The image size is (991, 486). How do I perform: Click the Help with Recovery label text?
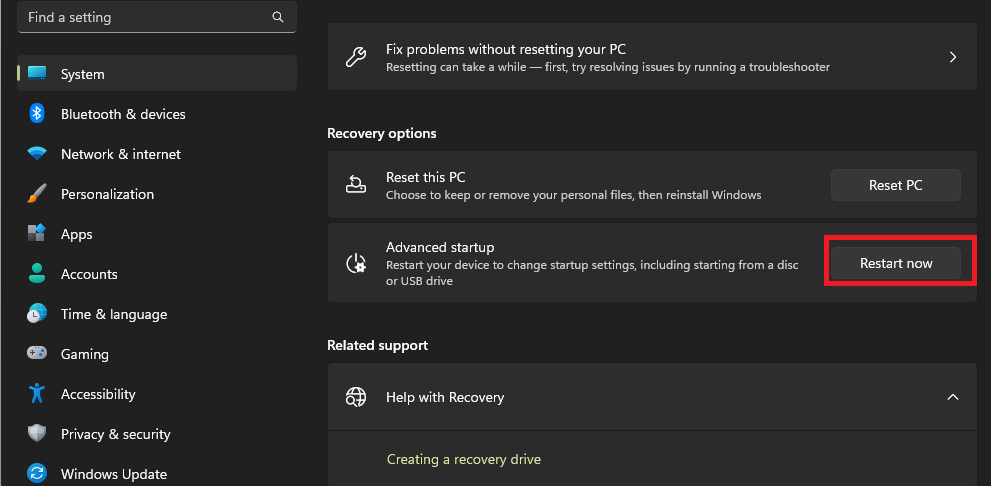coord(445,397)
